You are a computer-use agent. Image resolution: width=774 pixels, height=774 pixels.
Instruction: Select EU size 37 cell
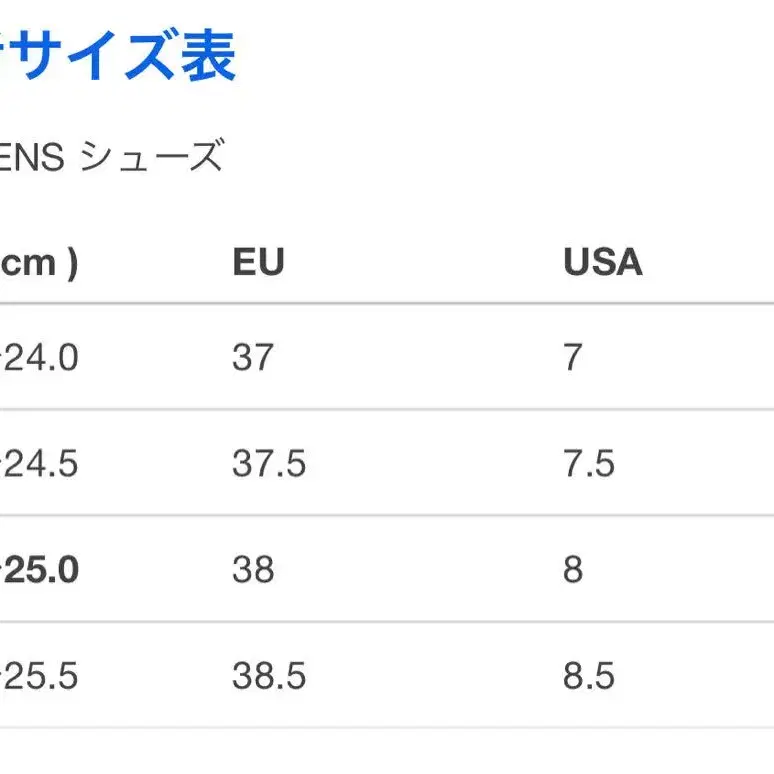click(252, 357)
